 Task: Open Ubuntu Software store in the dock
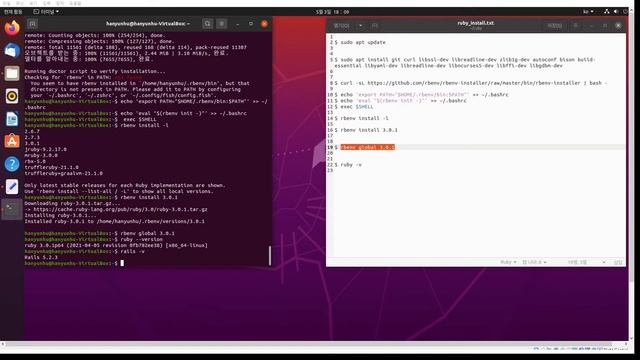point(12,141)
